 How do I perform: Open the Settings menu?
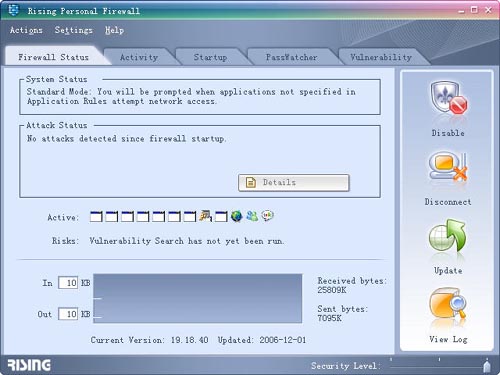(74, 30)
